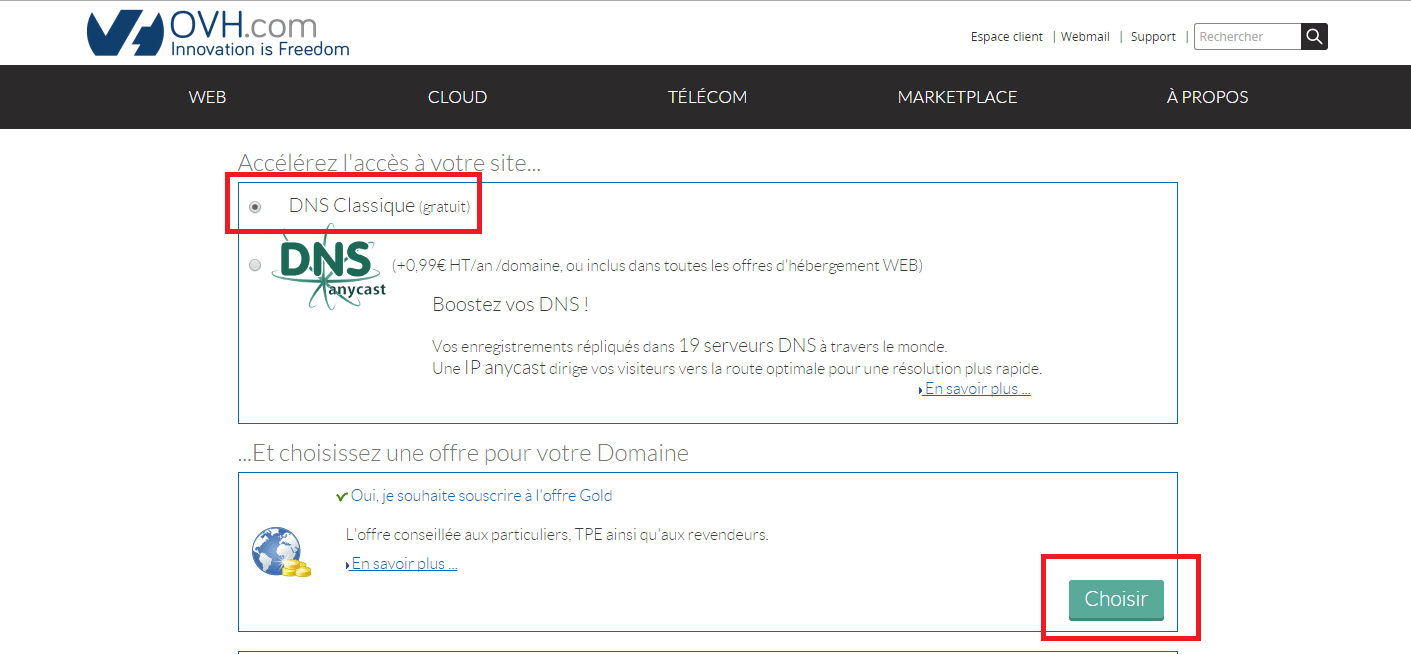
Task: Click the Choisir button
Action: click(1116, 599)
